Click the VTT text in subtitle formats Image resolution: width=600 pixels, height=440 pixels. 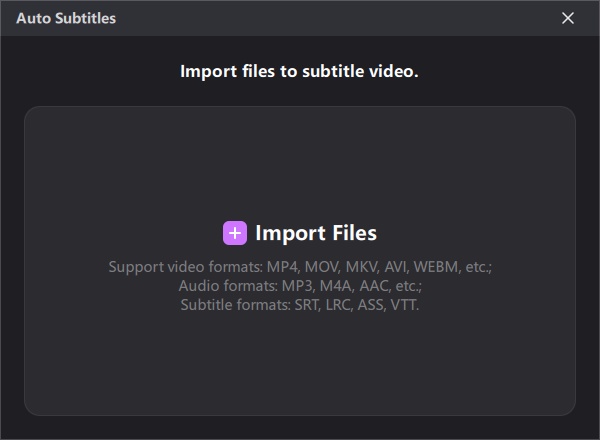[x=403, y=304]
